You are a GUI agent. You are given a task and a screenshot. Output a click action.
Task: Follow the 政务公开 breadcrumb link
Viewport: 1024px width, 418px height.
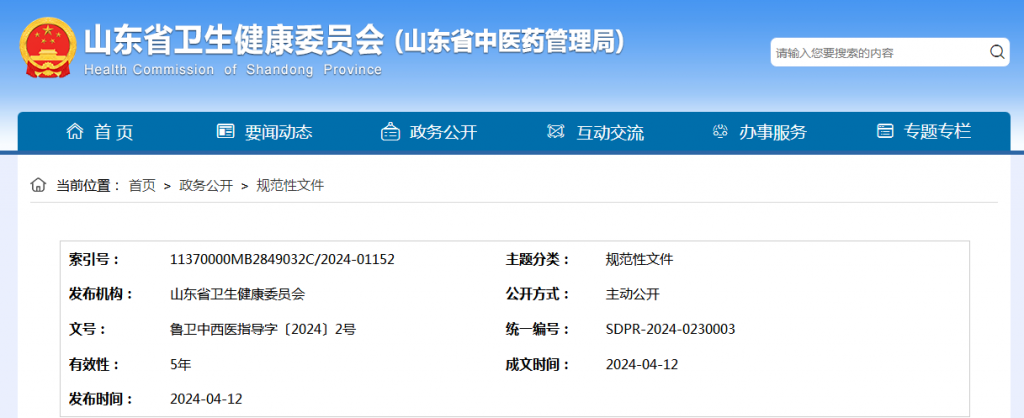click(x=206, y=186)
